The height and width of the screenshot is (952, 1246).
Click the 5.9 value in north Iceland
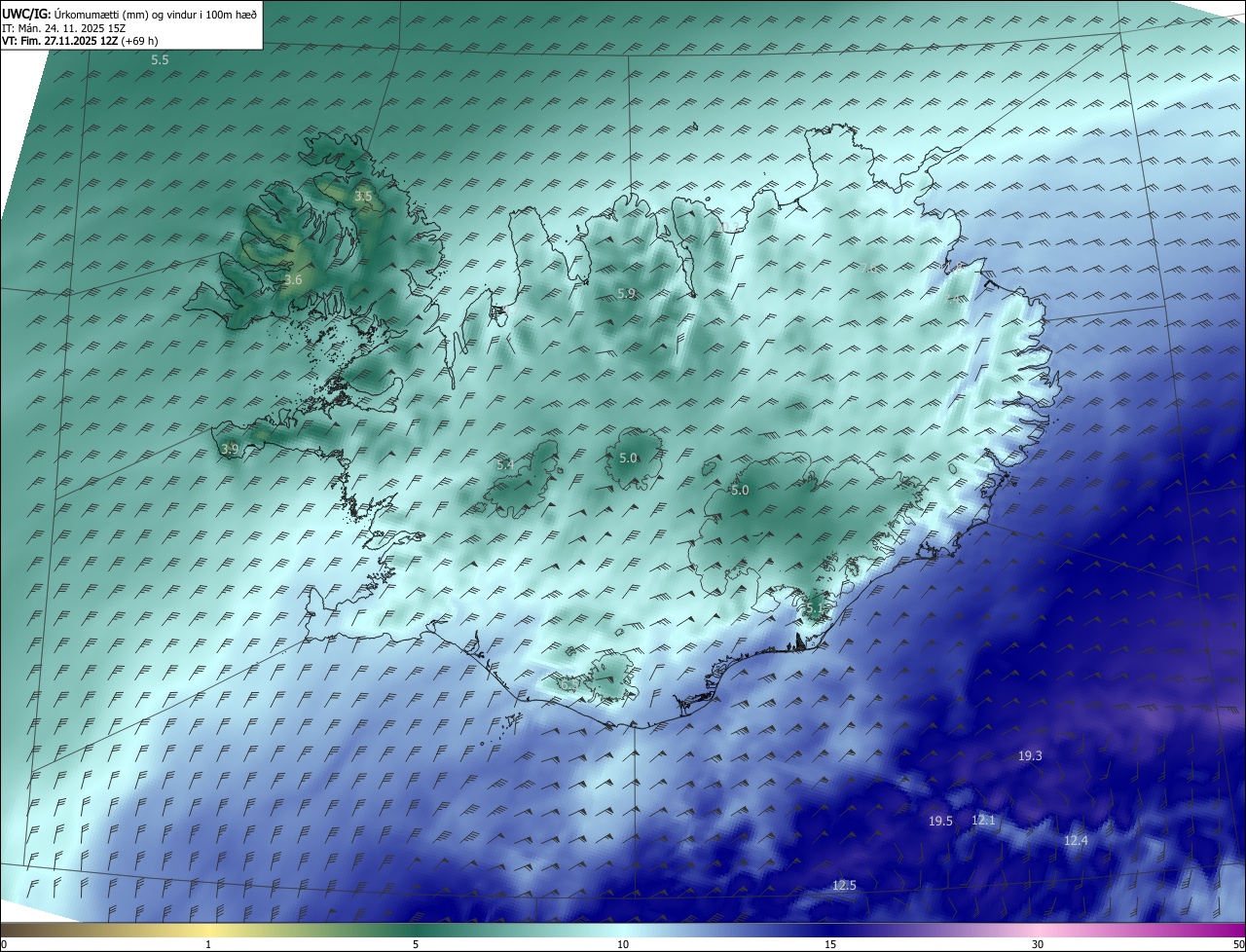626,294
